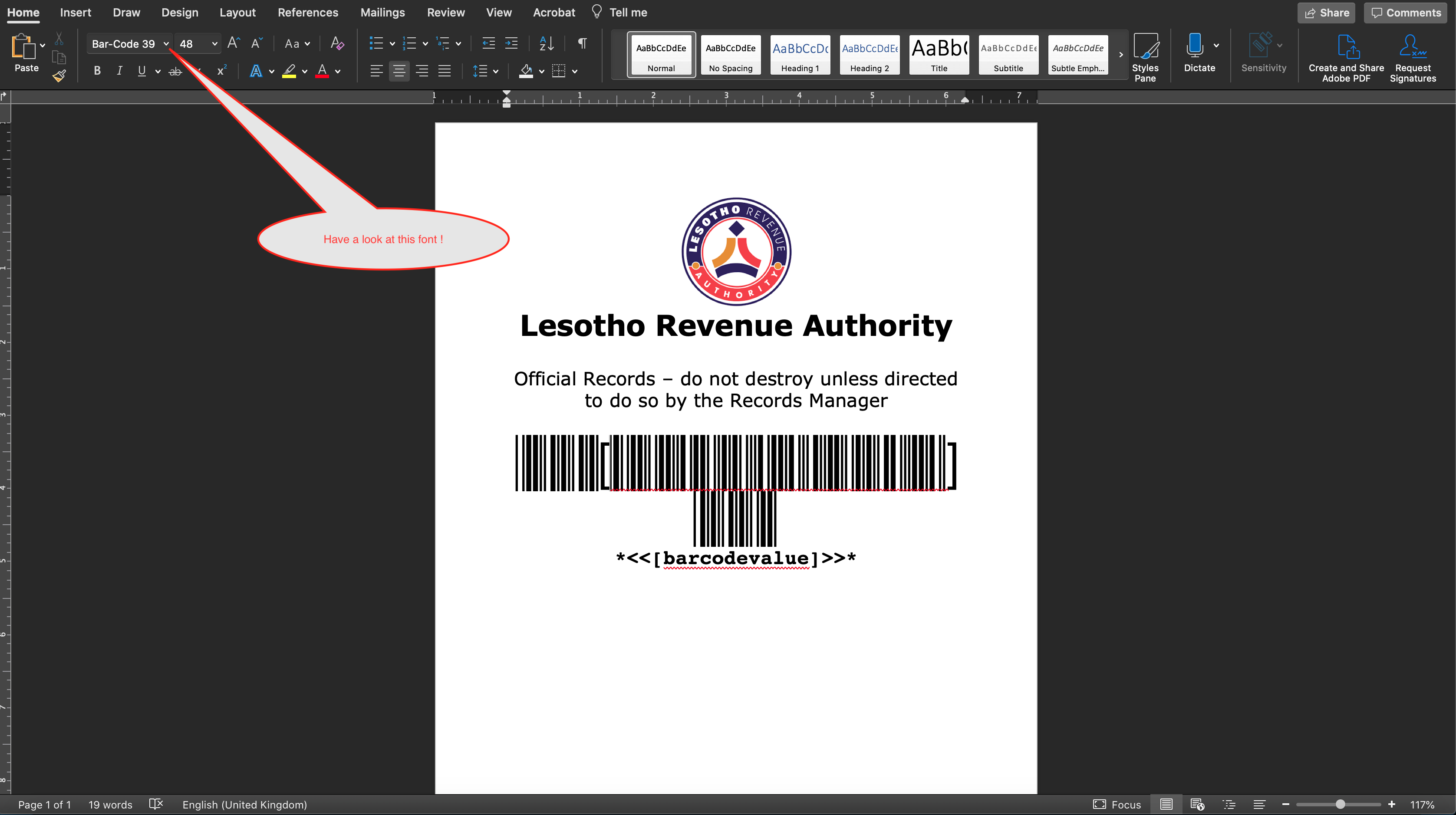The width and height of the screenshot is (1456, 815).
Task: Decrease font size with the smaller A icon
Action: pos(257,43)
